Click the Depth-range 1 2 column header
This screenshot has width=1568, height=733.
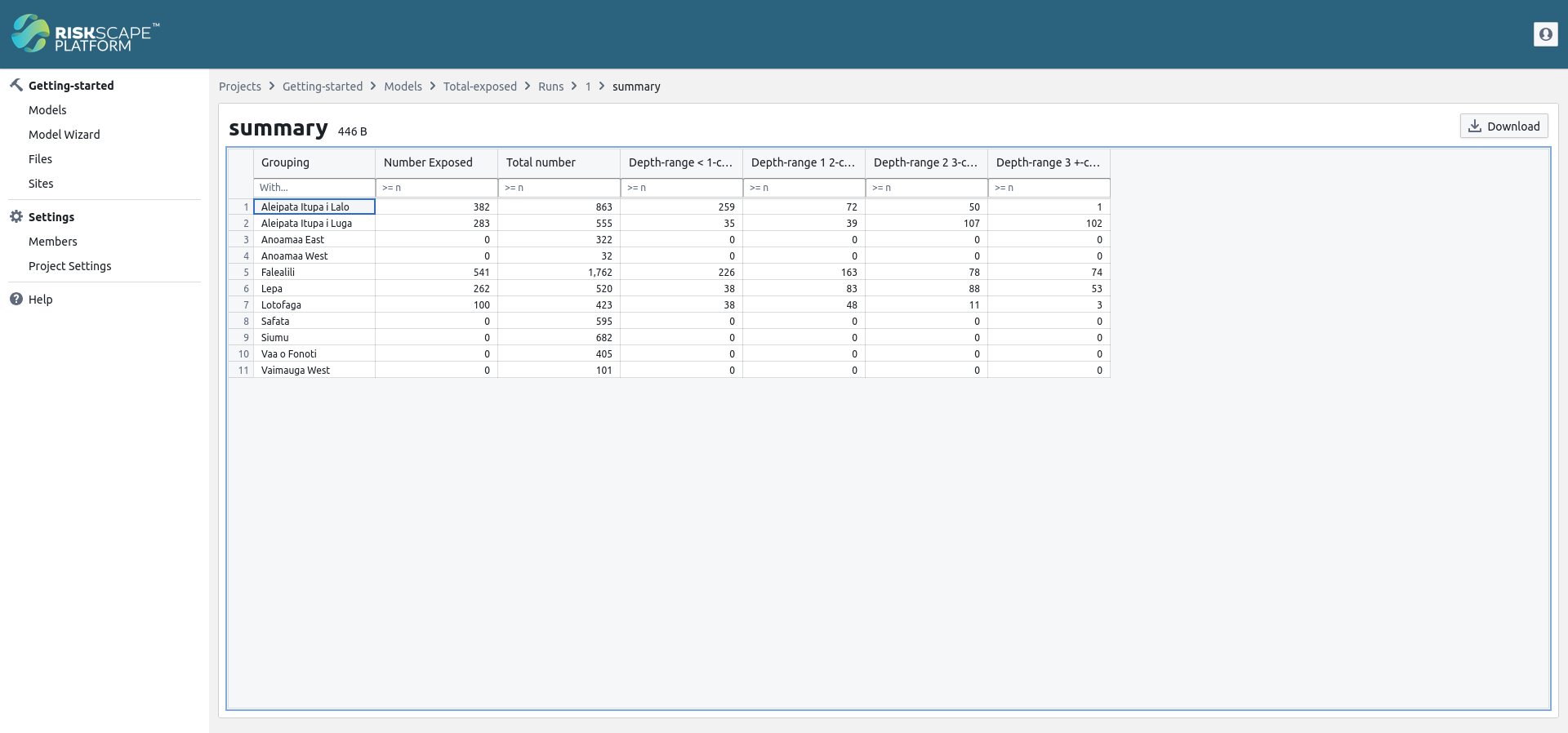point(804,162)
